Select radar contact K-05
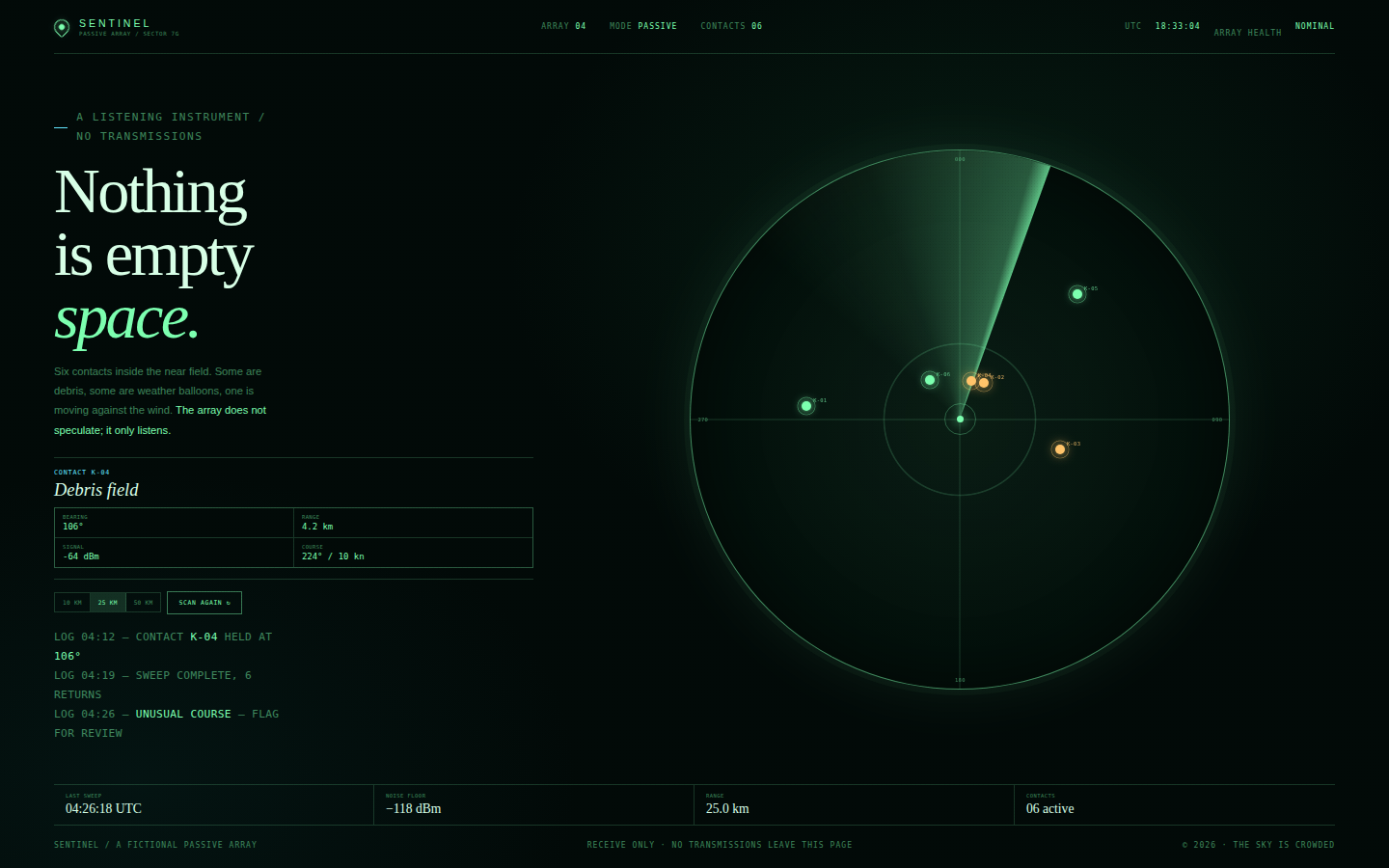The image size is (1389, 868). (x=1077, y=294)
